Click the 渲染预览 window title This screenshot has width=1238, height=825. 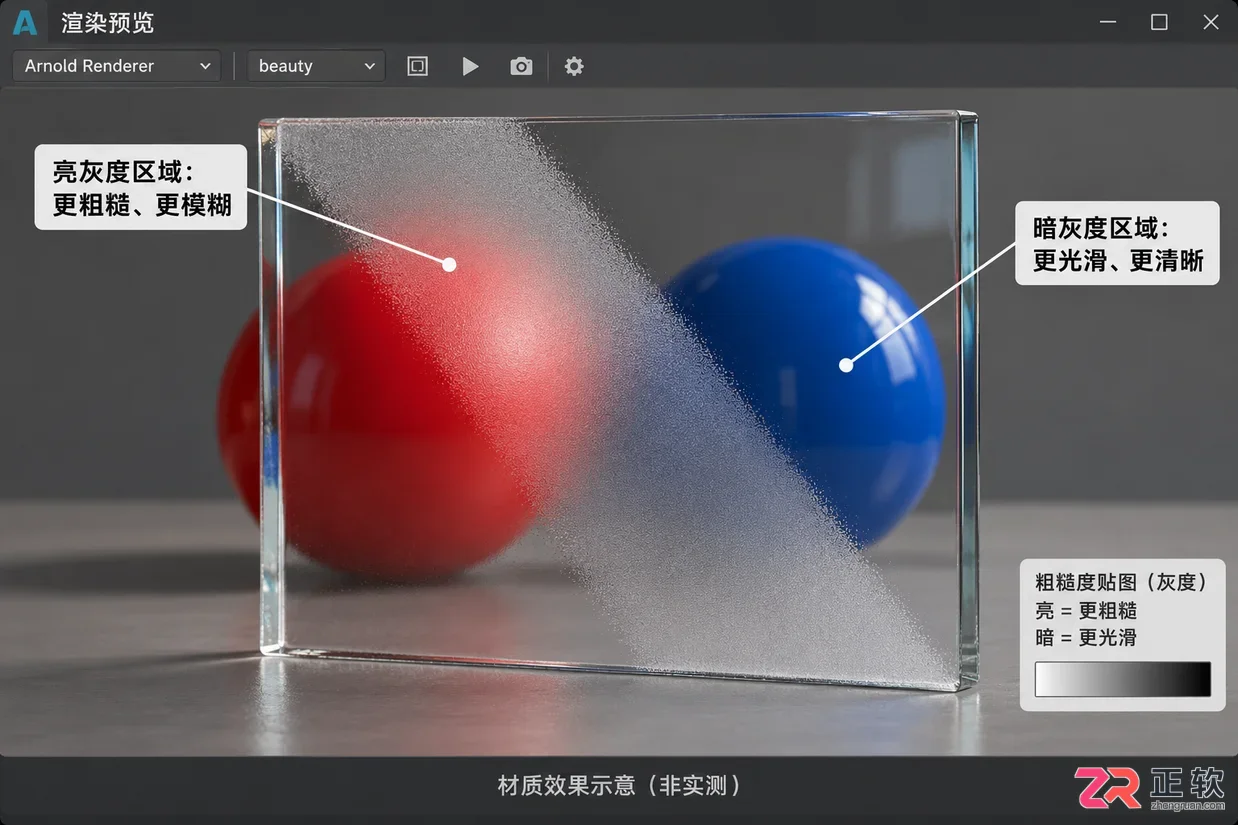click(108, 23)
